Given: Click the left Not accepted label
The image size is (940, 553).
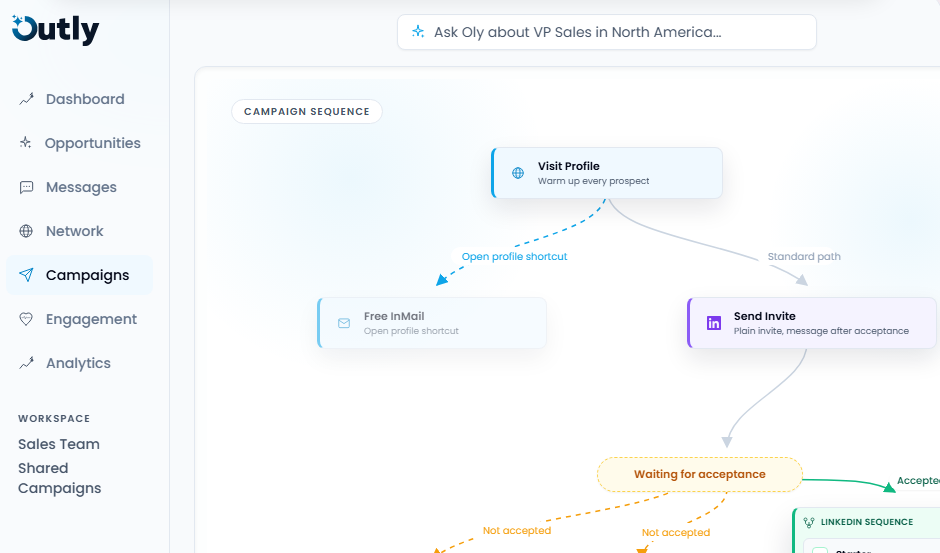Looking at the screenshot, I should tap(517, 531).
